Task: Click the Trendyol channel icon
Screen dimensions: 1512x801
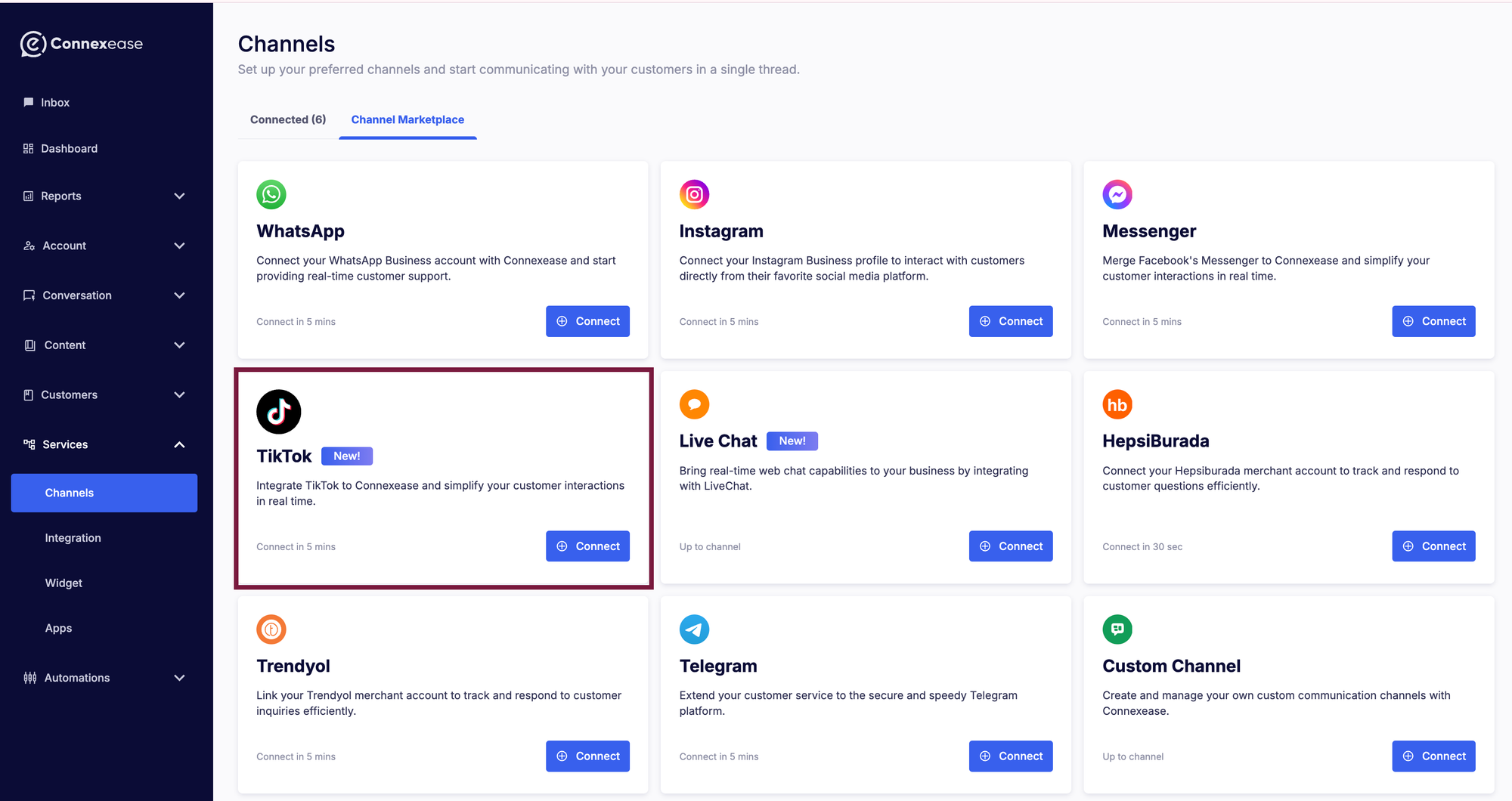Action: (x=271, y=629)
